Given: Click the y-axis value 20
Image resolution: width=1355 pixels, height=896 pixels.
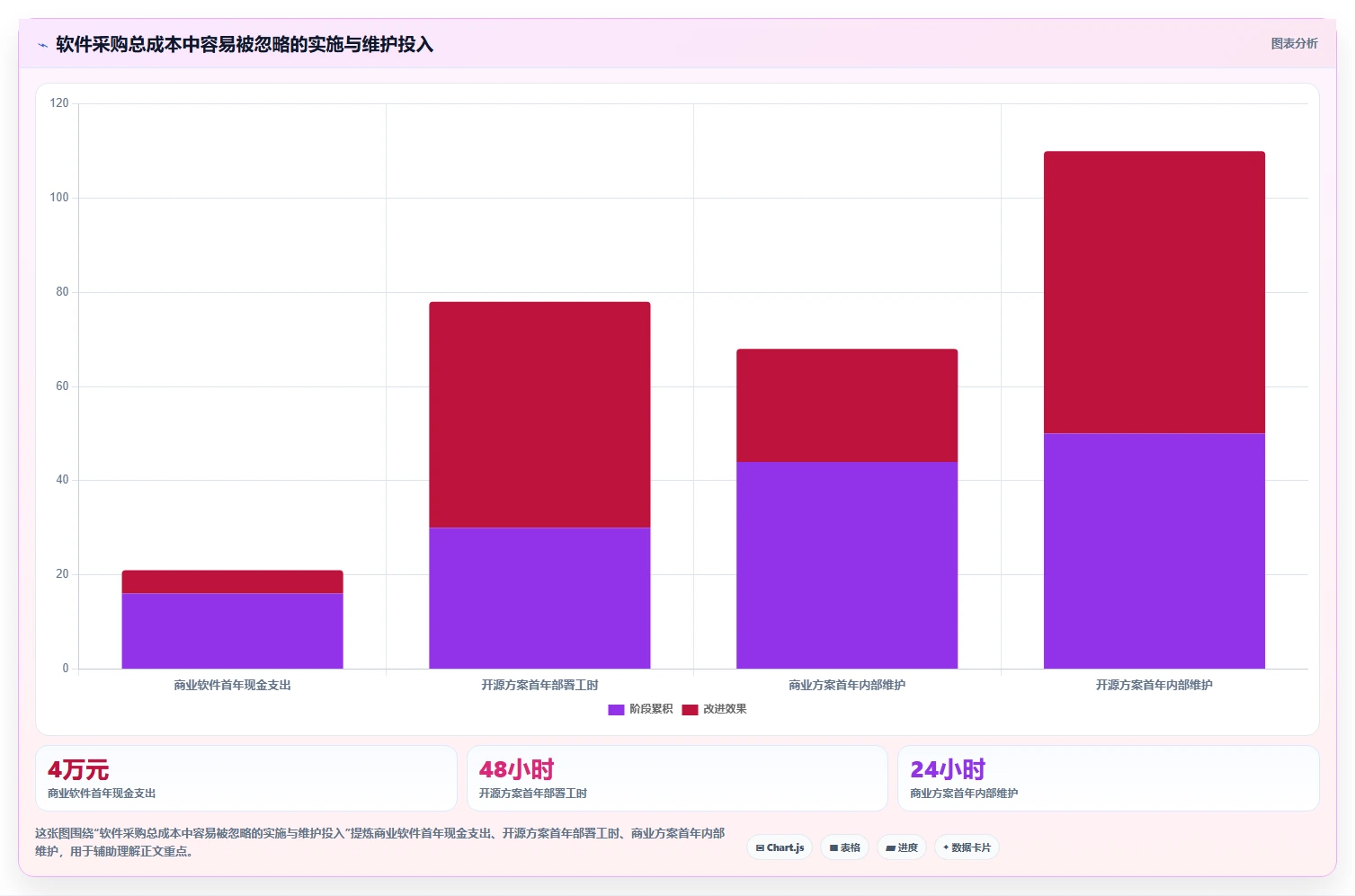Looking at the screenshot, I should point(62,574).
